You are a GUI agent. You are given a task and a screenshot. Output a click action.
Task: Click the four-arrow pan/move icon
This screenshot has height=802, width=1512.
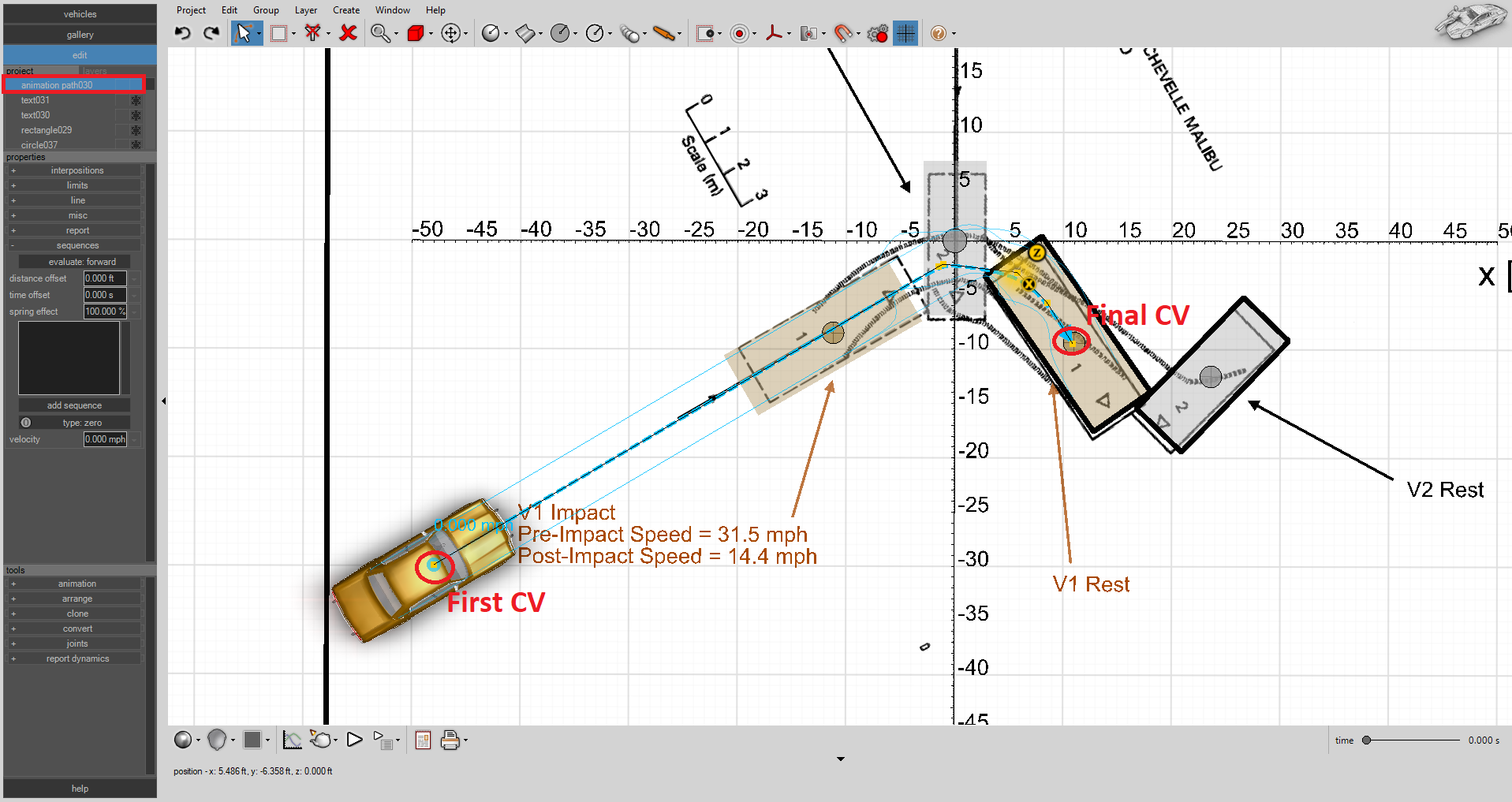tap(451, 33)
